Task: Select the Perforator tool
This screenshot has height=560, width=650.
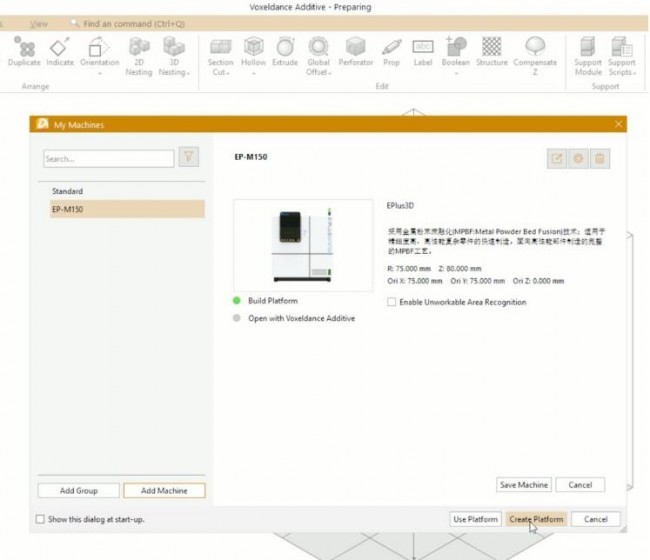Action: 354,52
